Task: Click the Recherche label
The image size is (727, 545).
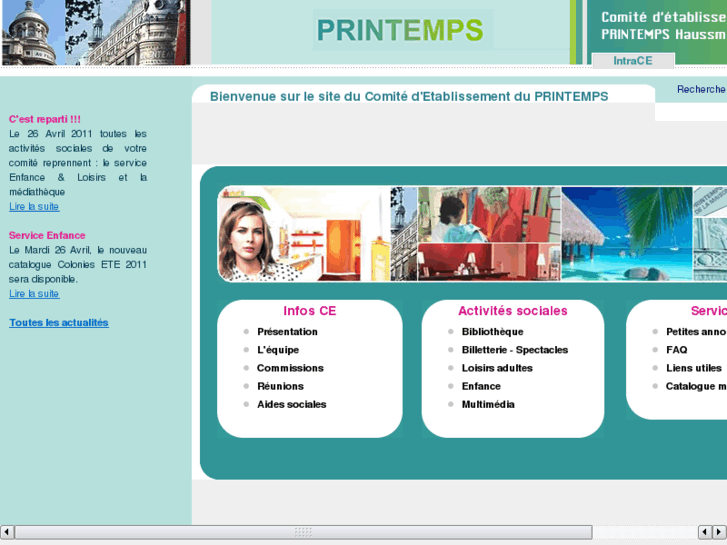Action: pos(701,89)
